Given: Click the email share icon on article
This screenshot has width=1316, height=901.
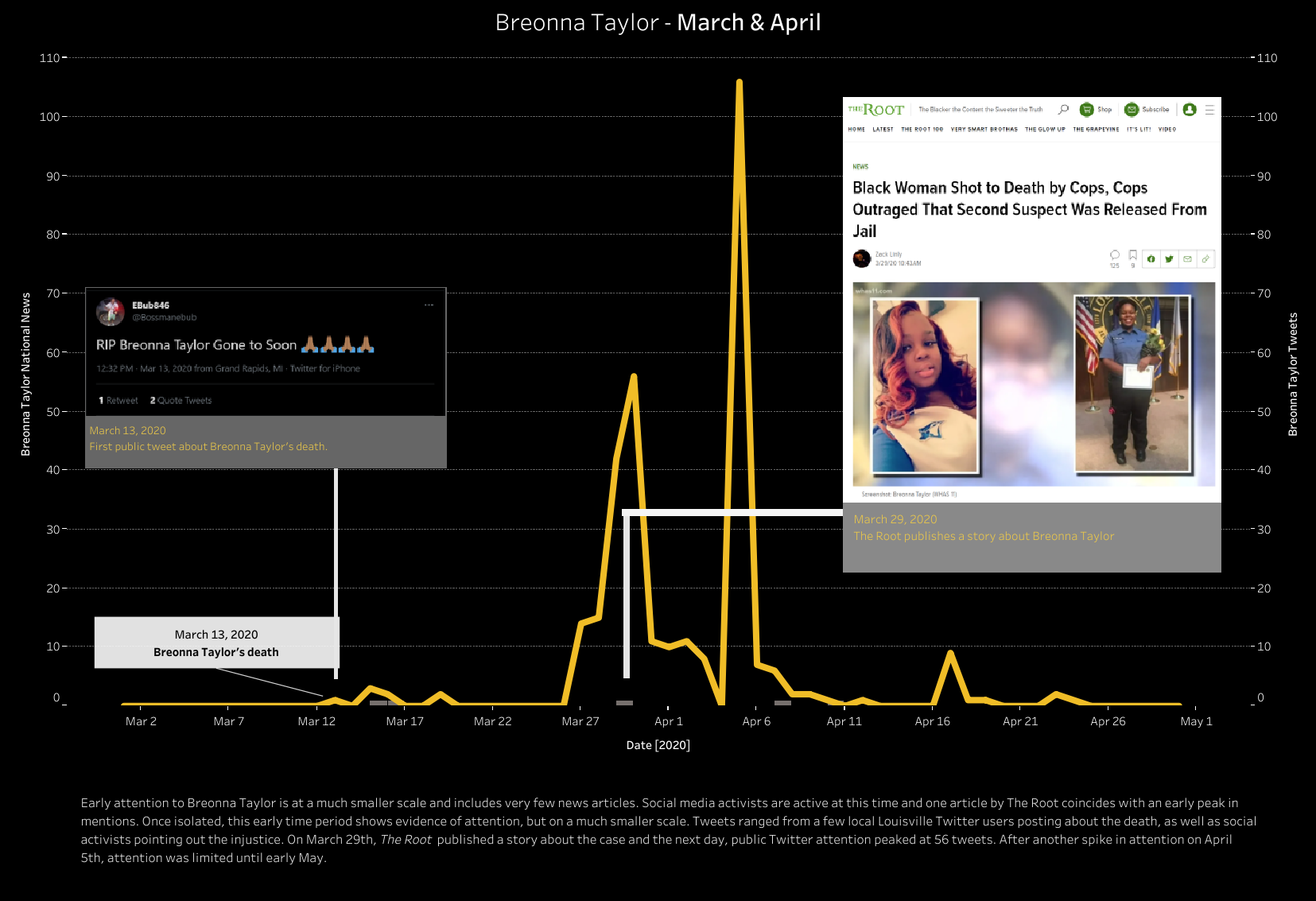Looking at the screenshot, I should coord(1187,258).
